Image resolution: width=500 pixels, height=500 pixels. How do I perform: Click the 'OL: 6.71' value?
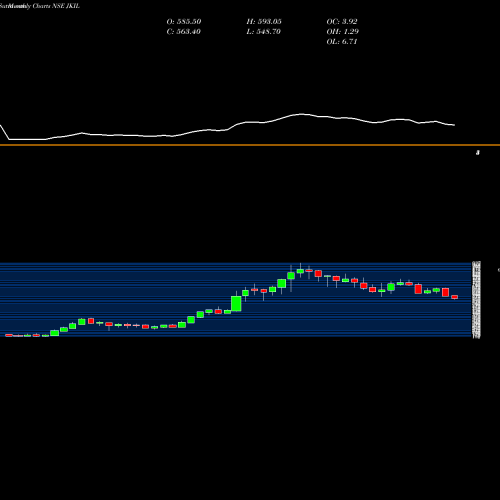(342, 41)
